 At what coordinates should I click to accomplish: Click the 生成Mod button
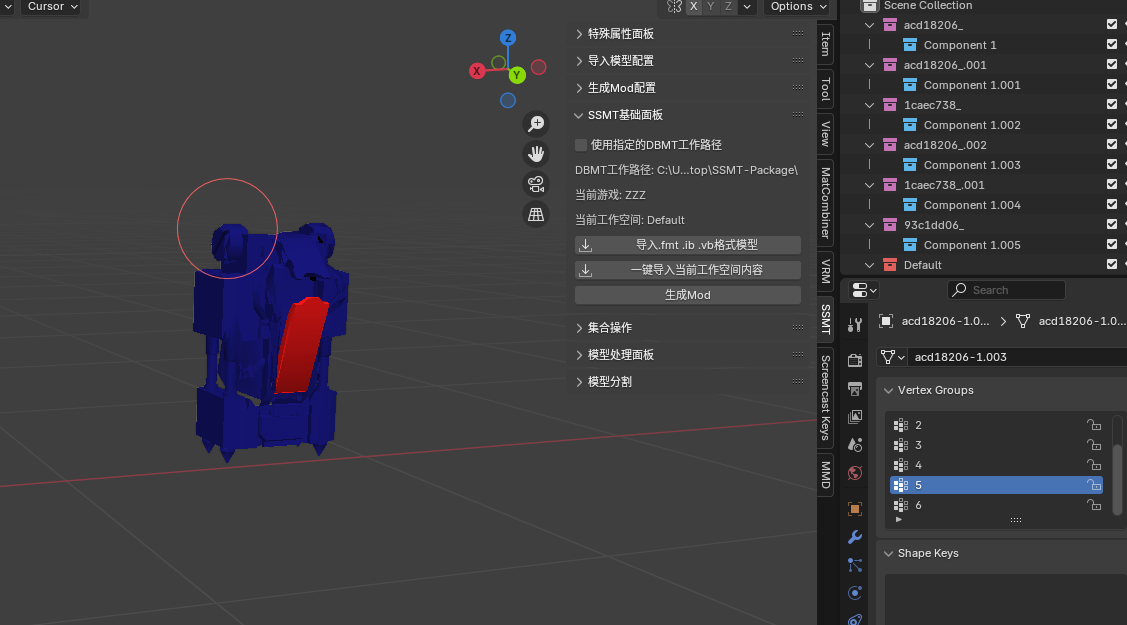[x=688, y=295]
